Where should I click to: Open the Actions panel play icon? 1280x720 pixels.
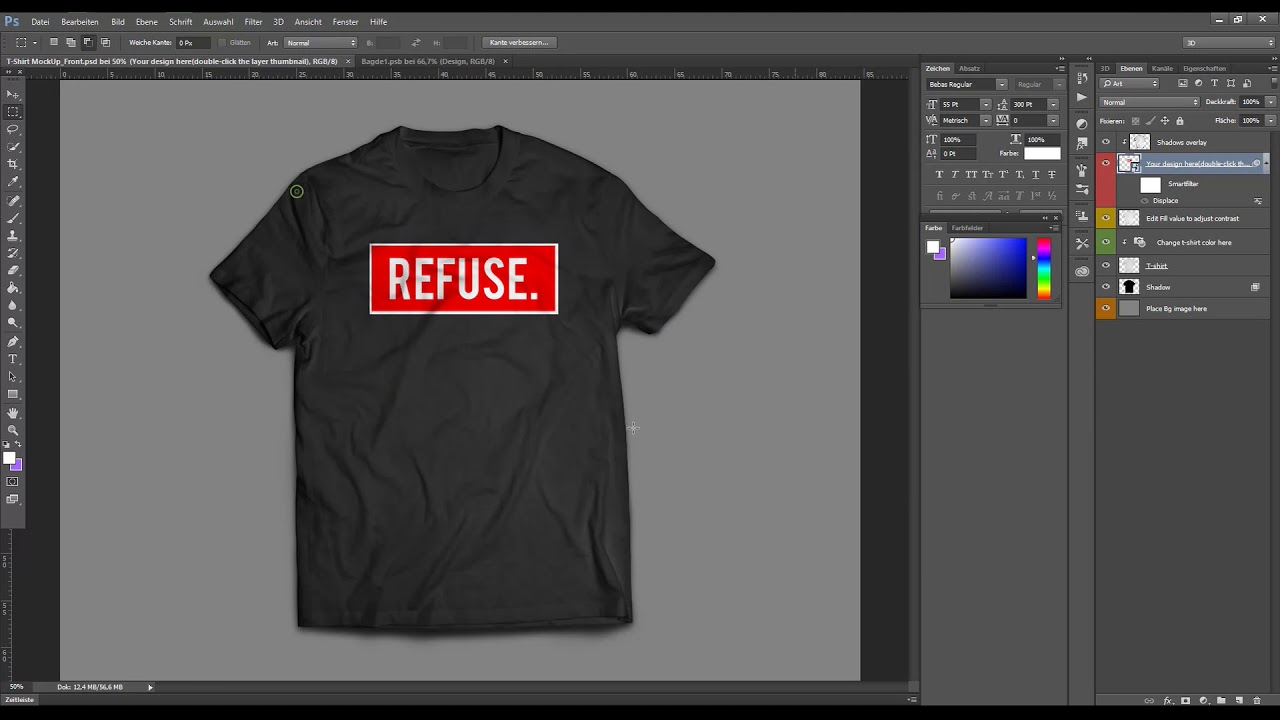pyautogui.click(x=1082, y=98)
